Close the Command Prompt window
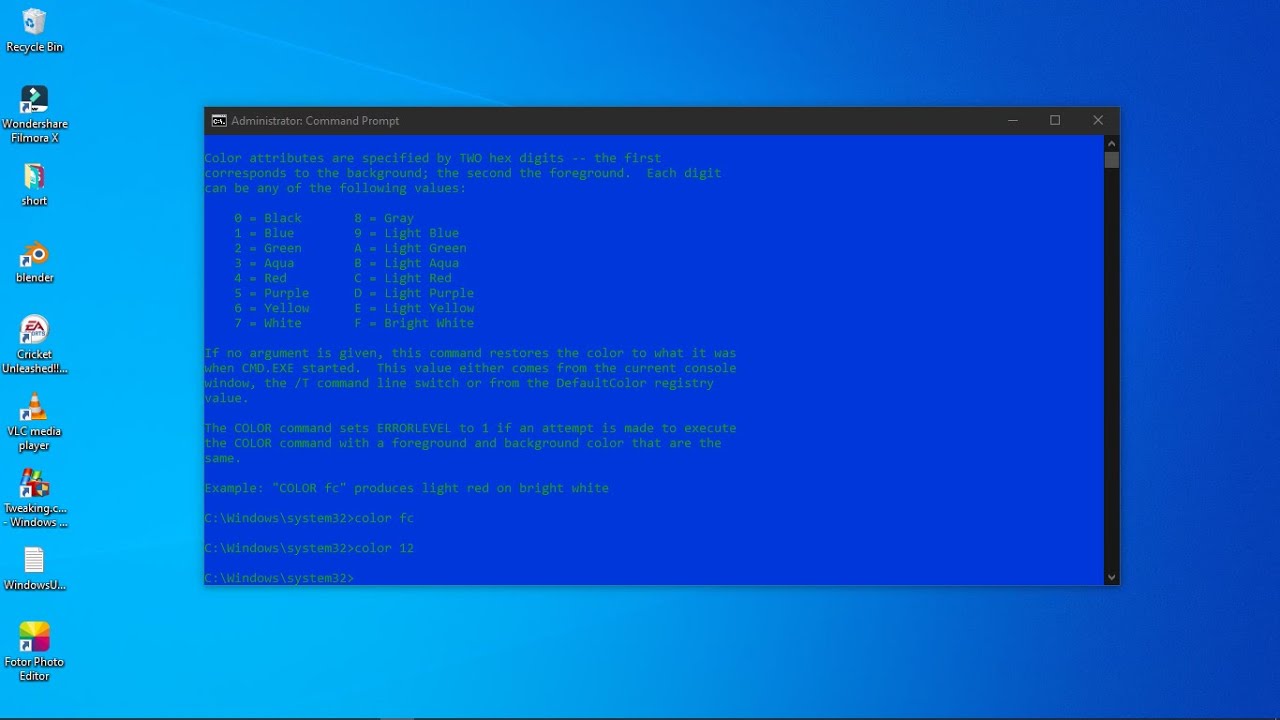The image size is (1280, 720). point(1098,121)
